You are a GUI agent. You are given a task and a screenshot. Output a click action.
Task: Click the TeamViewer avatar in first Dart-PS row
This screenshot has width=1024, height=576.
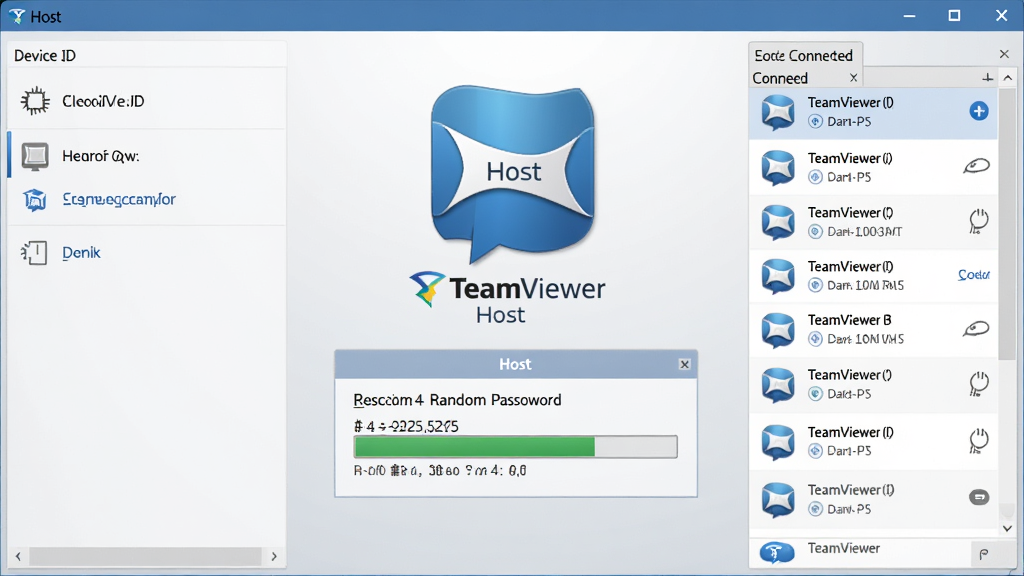tap(778, 112)
